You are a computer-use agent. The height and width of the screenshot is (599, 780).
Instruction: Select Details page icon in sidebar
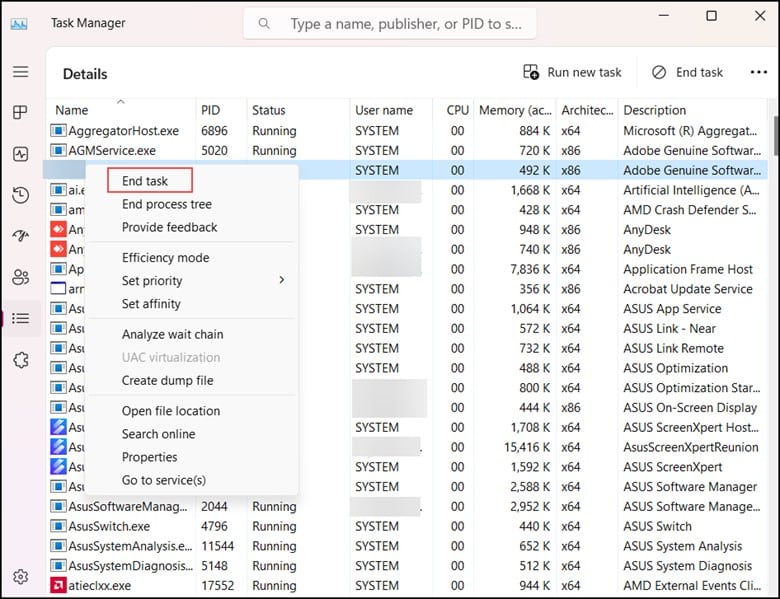[20, 318]
